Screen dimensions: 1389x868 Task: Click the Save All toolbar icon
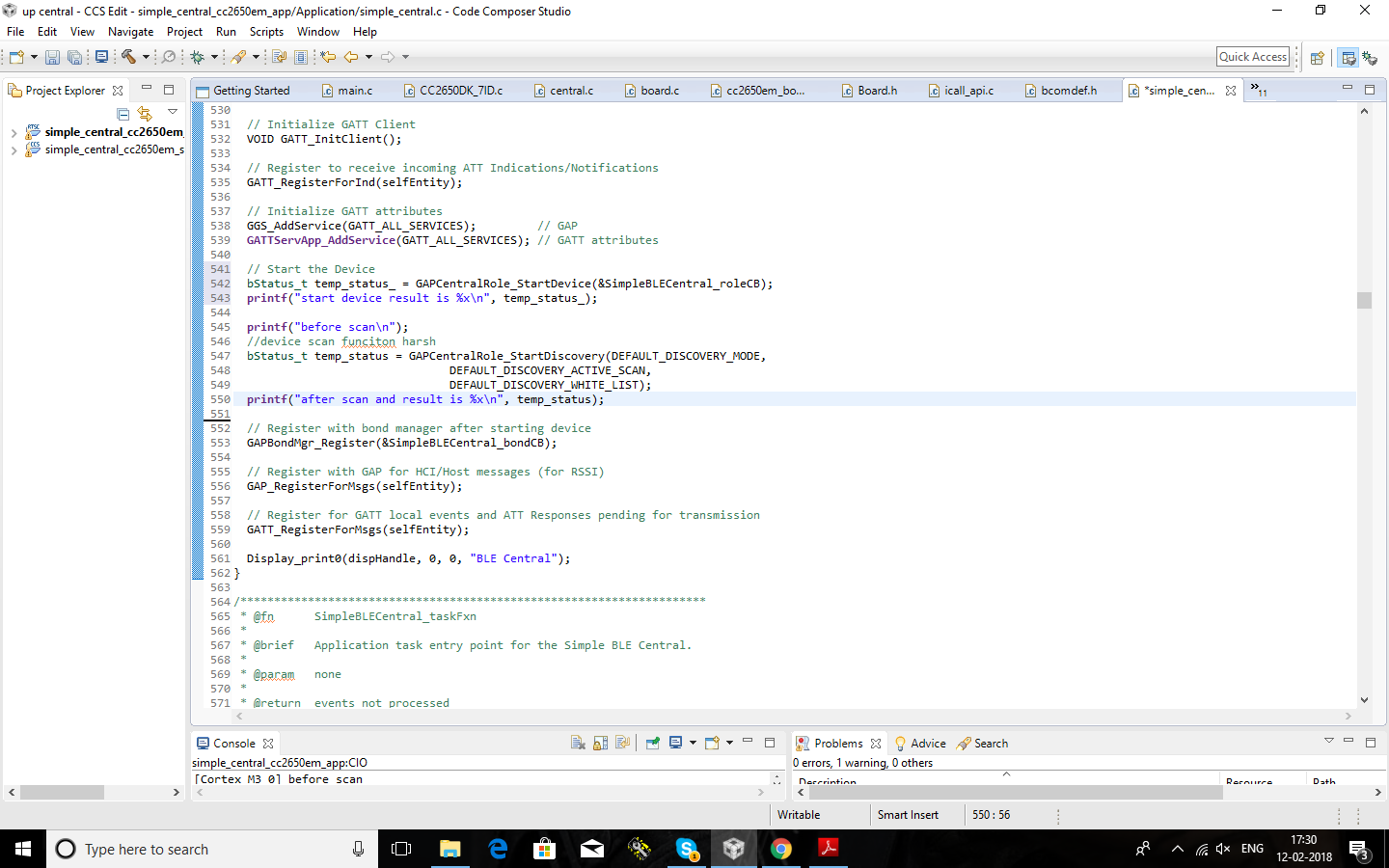(74, 57)
